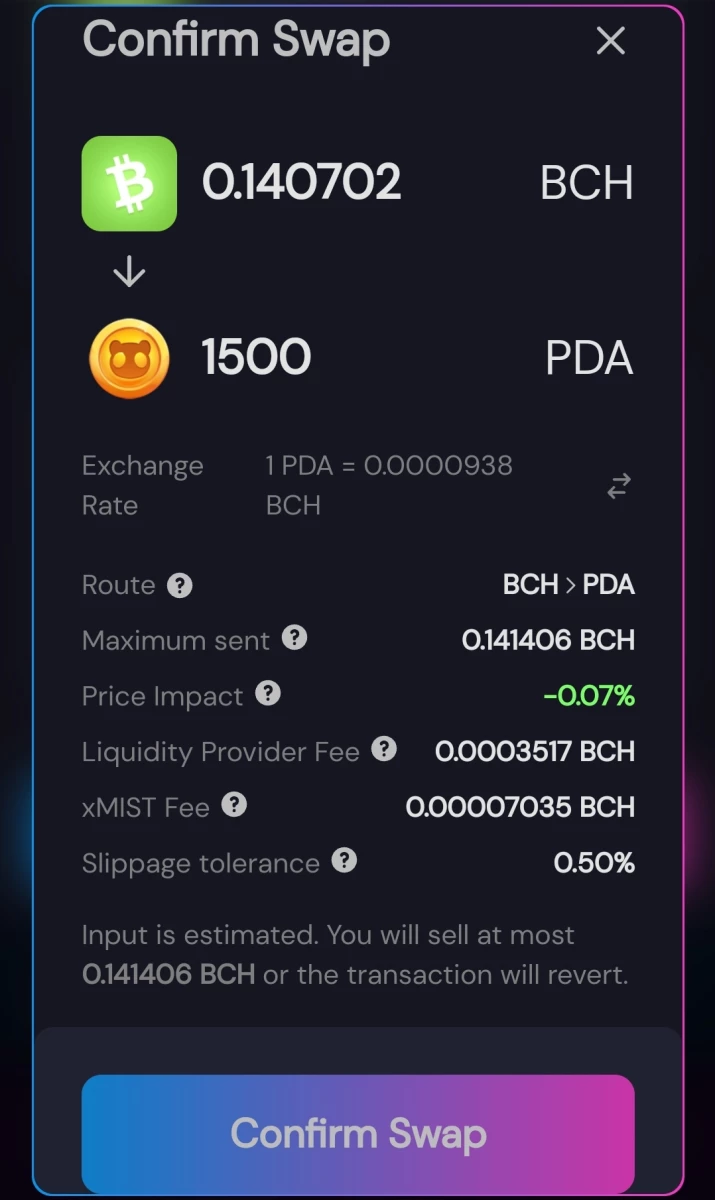
Task: Click the 1500 PDA output amount
Action: (x=256, y=357)
